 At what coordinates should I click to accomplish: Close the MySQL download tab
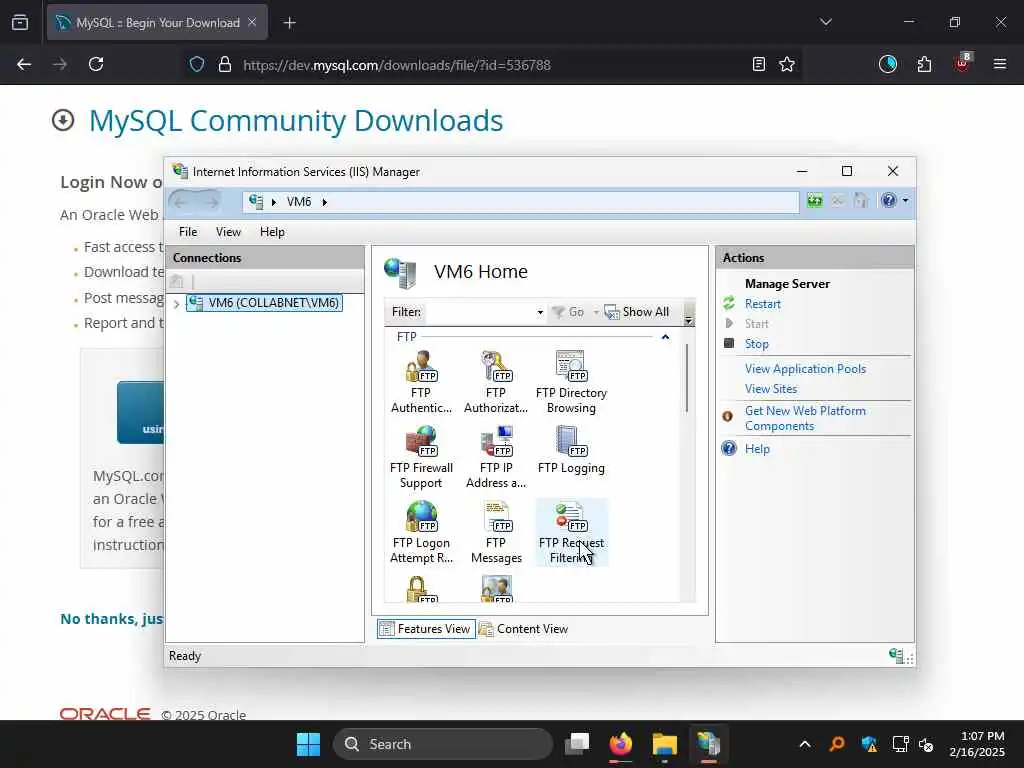252,22
